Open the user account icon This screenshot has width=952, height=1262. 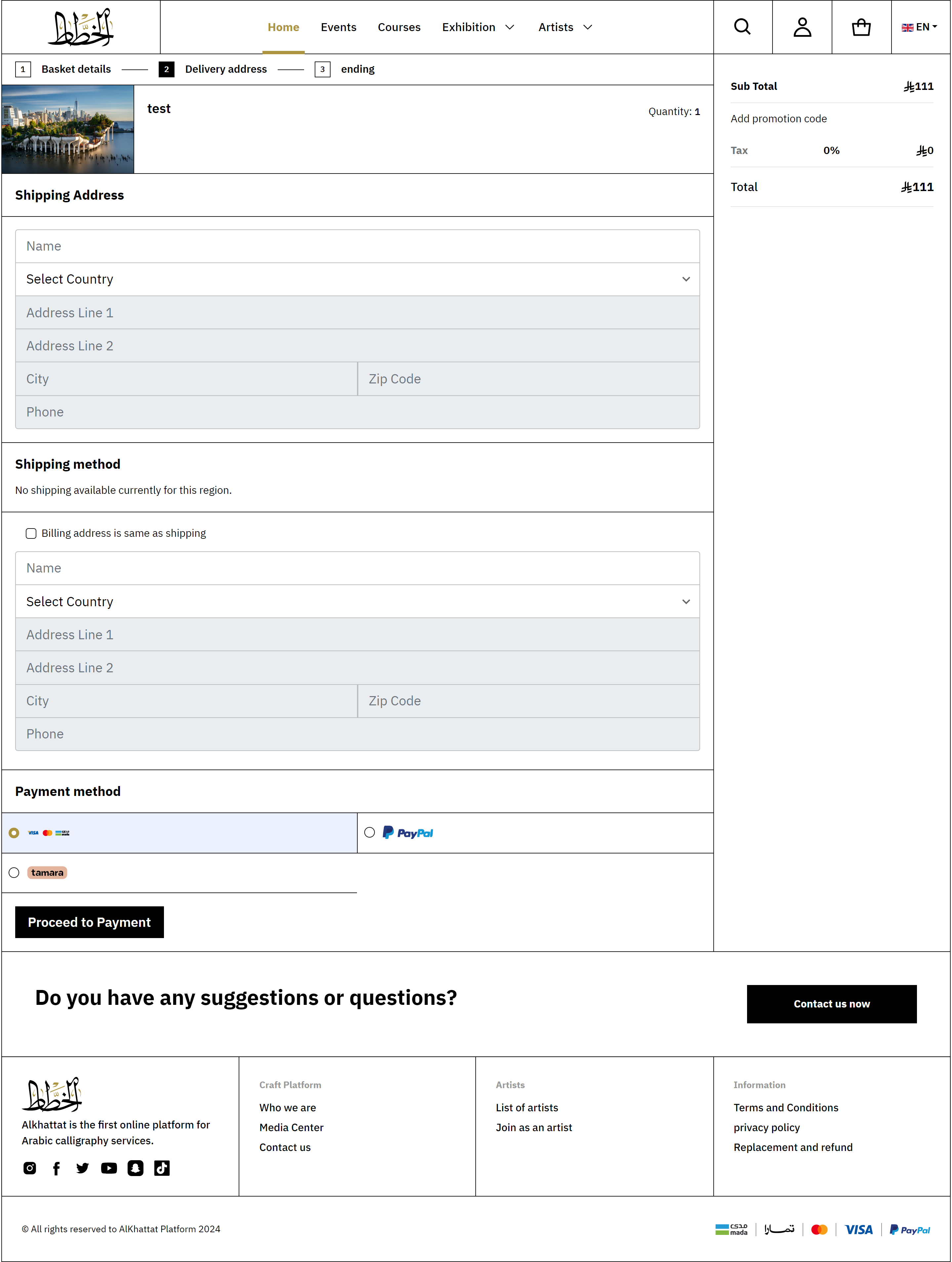[802, 27]
